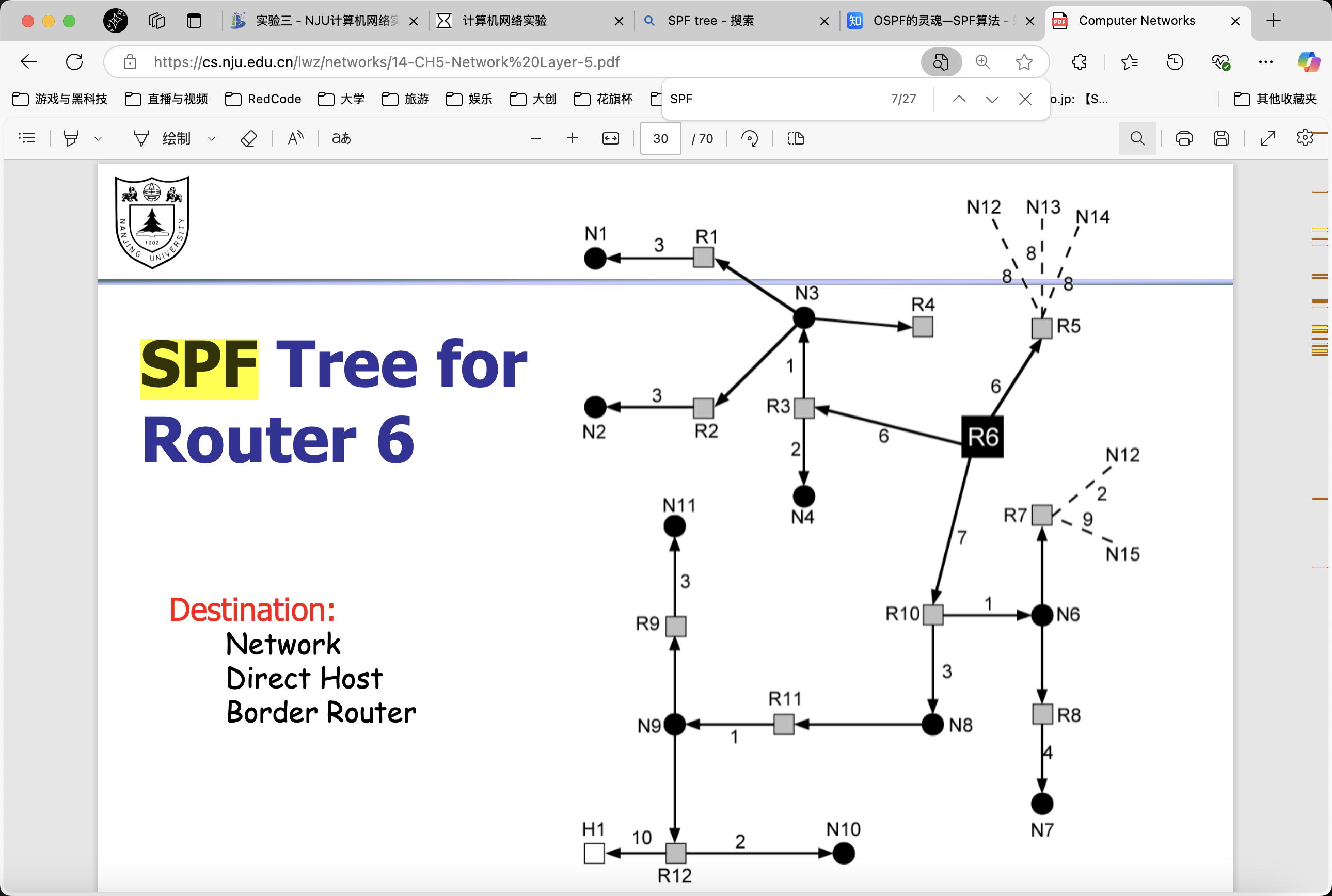Open the site info lock icon
The width and height of the screenshot is (1332, 896).
[x=130, y=62]
